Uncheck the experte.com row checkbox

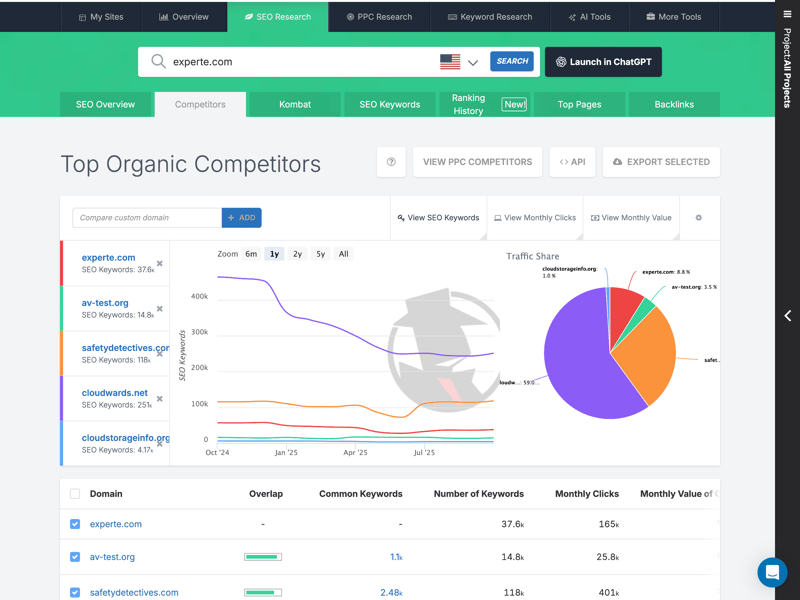coord(75,524)
